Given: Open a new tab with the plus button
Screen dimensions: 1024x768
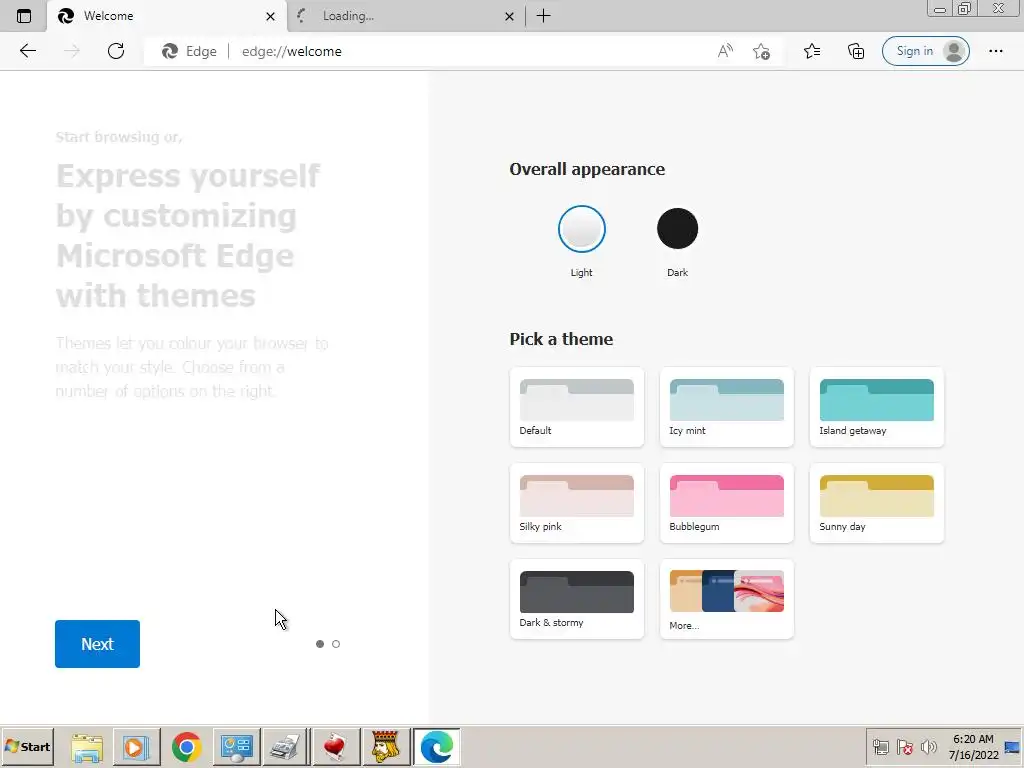Looking at the screenshot, I should (543, 16).
